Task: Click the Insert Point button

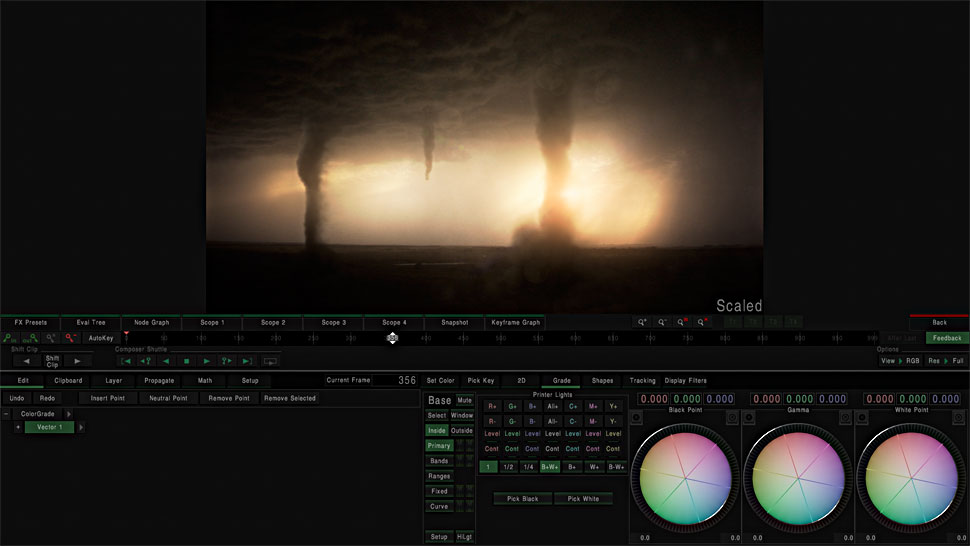Action: point(107,398)
